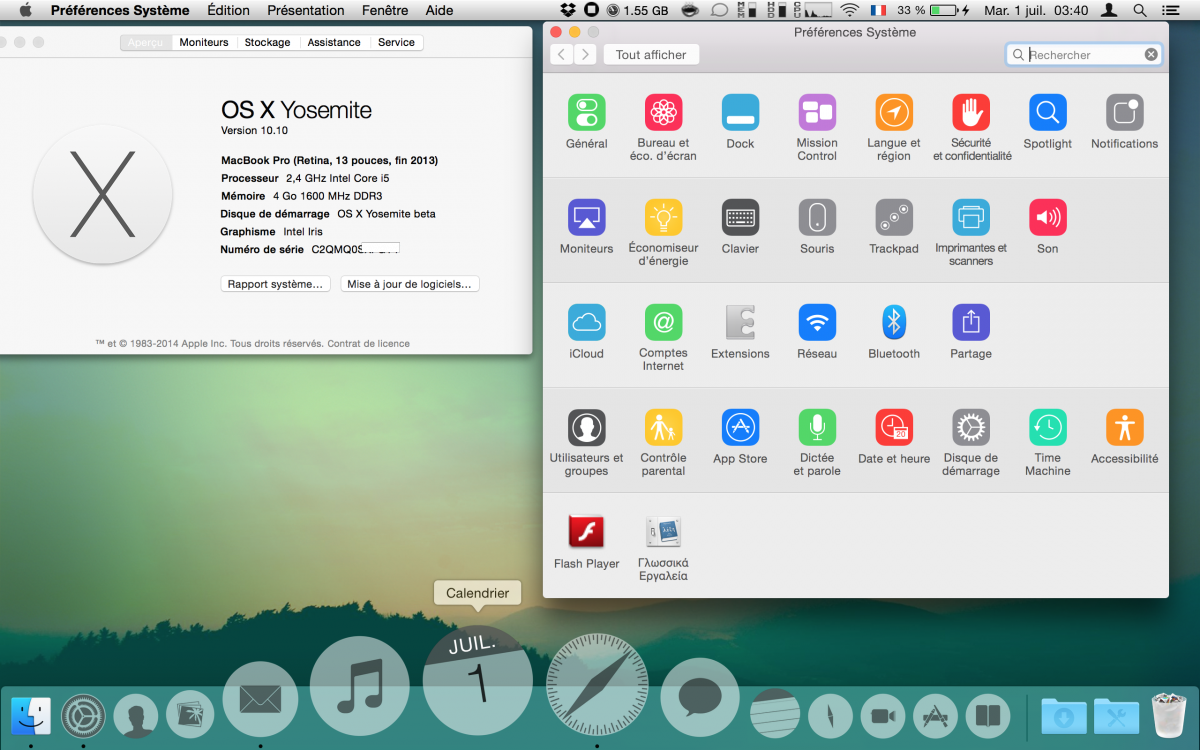Open the Wi-Fi status menu
This screenshot has height=750, width=1200.
point(850,10)
